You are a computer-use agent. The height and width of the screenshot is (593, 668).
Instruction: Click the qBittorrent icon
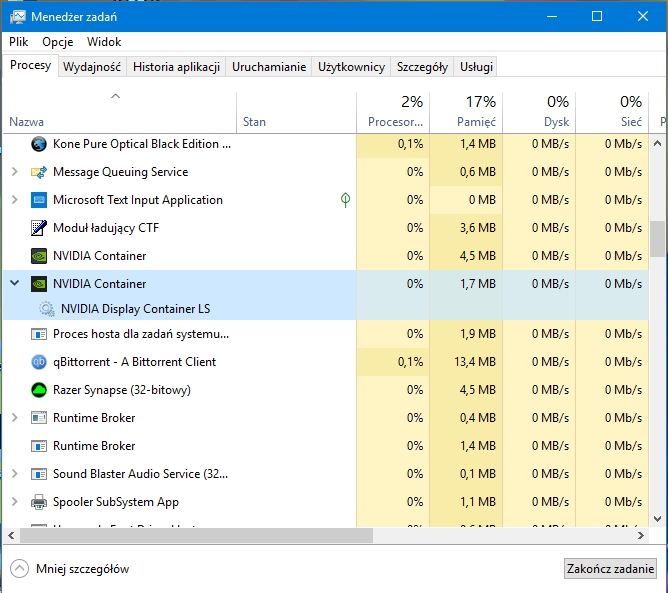pos(39,362)
